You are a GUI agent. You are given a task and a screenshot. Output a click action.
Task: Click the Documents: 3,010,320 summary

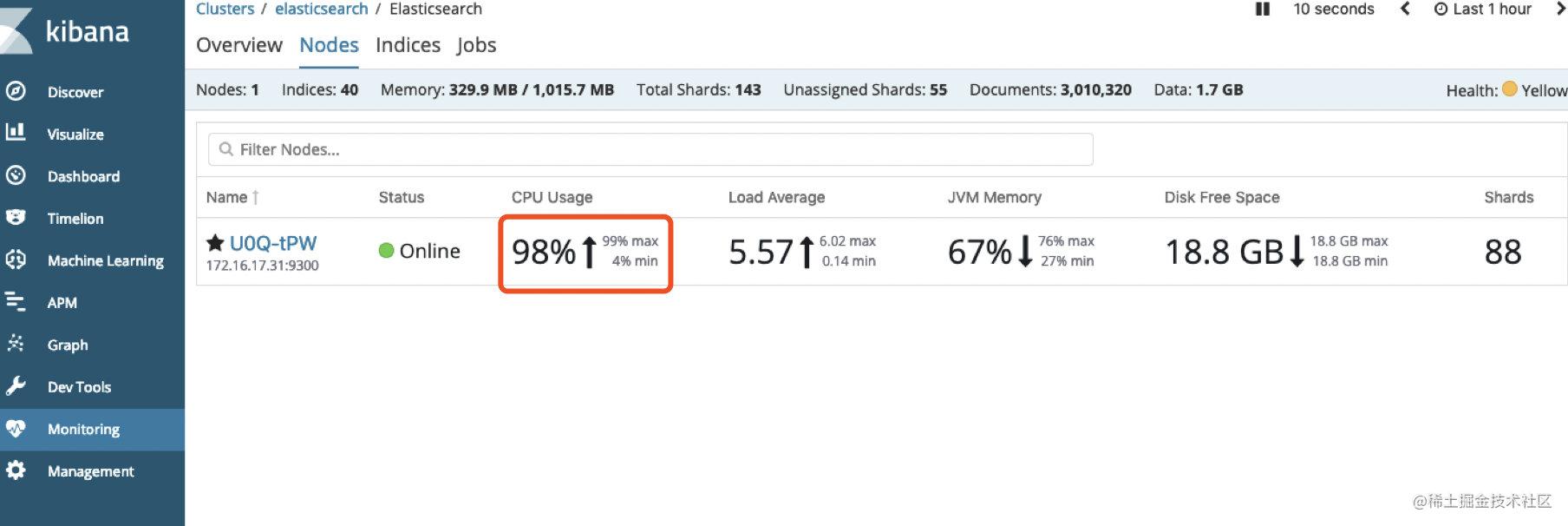tap(1050, 90)
